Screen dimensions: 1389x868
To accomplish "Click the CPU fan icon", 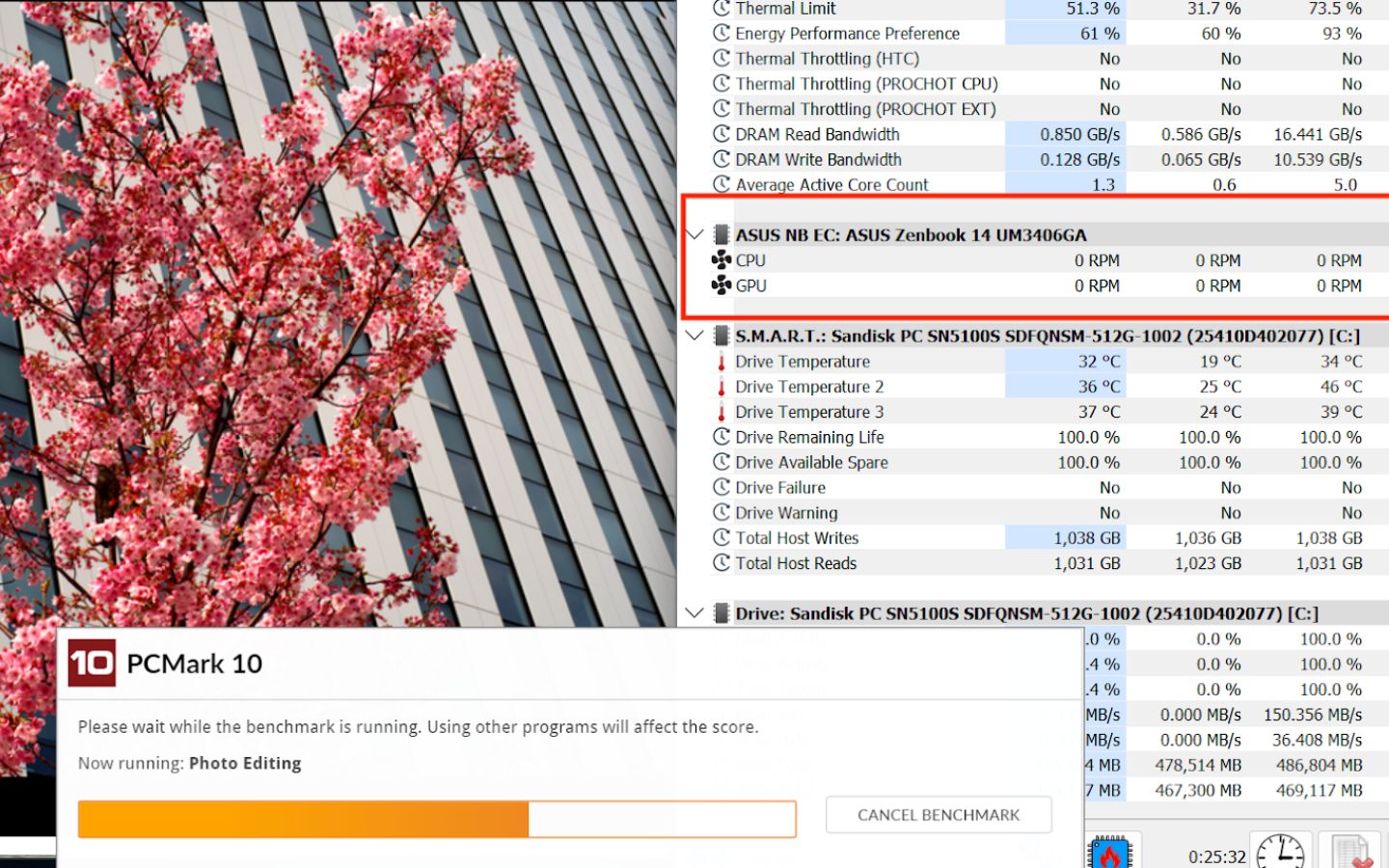I will pyautogui.click(x=721, y=260).
